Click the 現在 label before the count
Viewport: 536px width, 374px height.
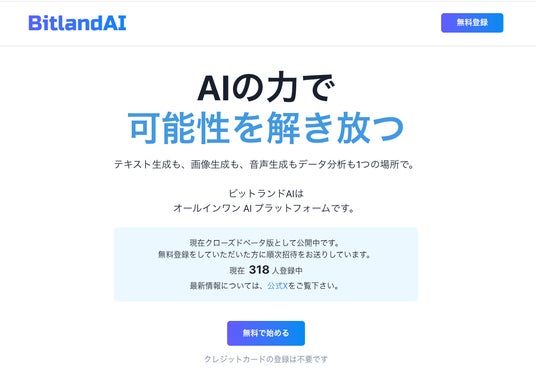(237, 270)
